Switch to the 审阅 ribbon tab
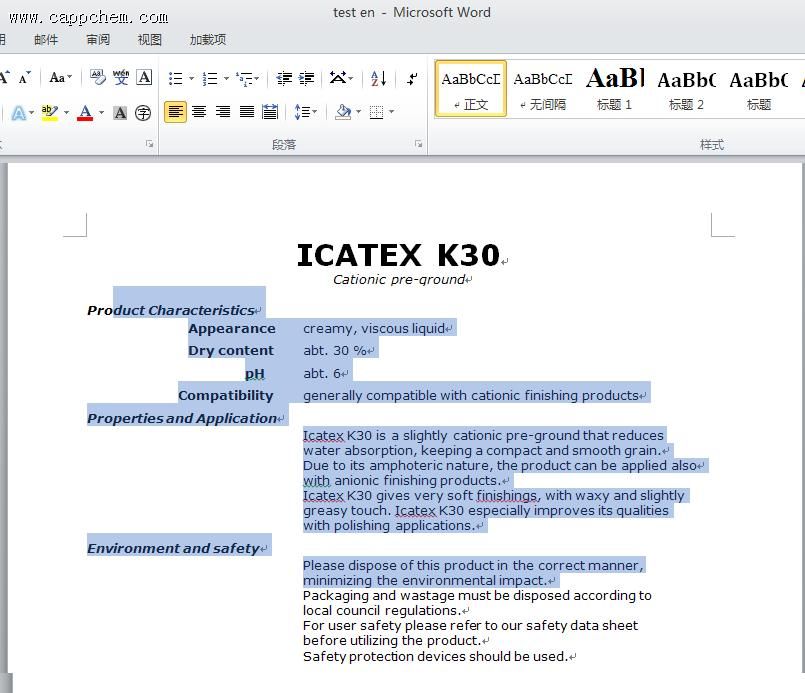 [98, 40]
